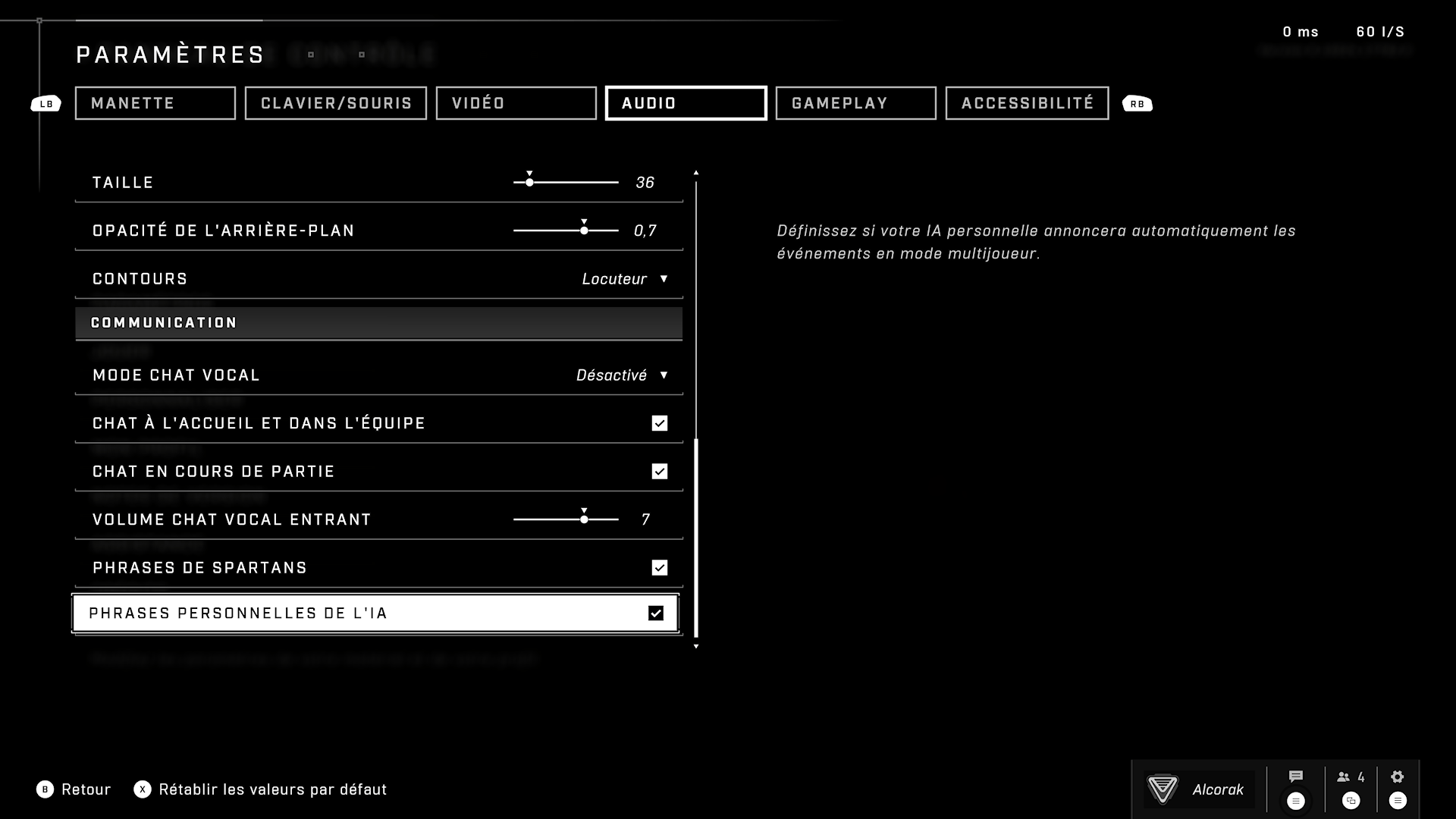Viewport: 1456px width, 819px height.
Task: Open the Contours Locuteur dropdown
Action: pyautogui.click(x=625, y=279)
